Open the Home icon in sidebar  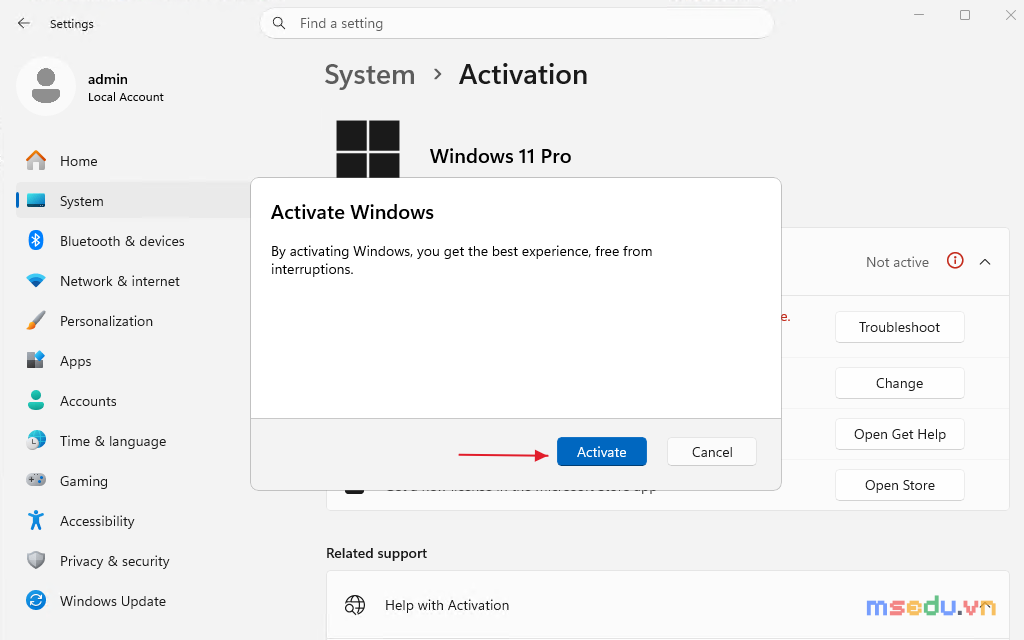pos(36,161)
